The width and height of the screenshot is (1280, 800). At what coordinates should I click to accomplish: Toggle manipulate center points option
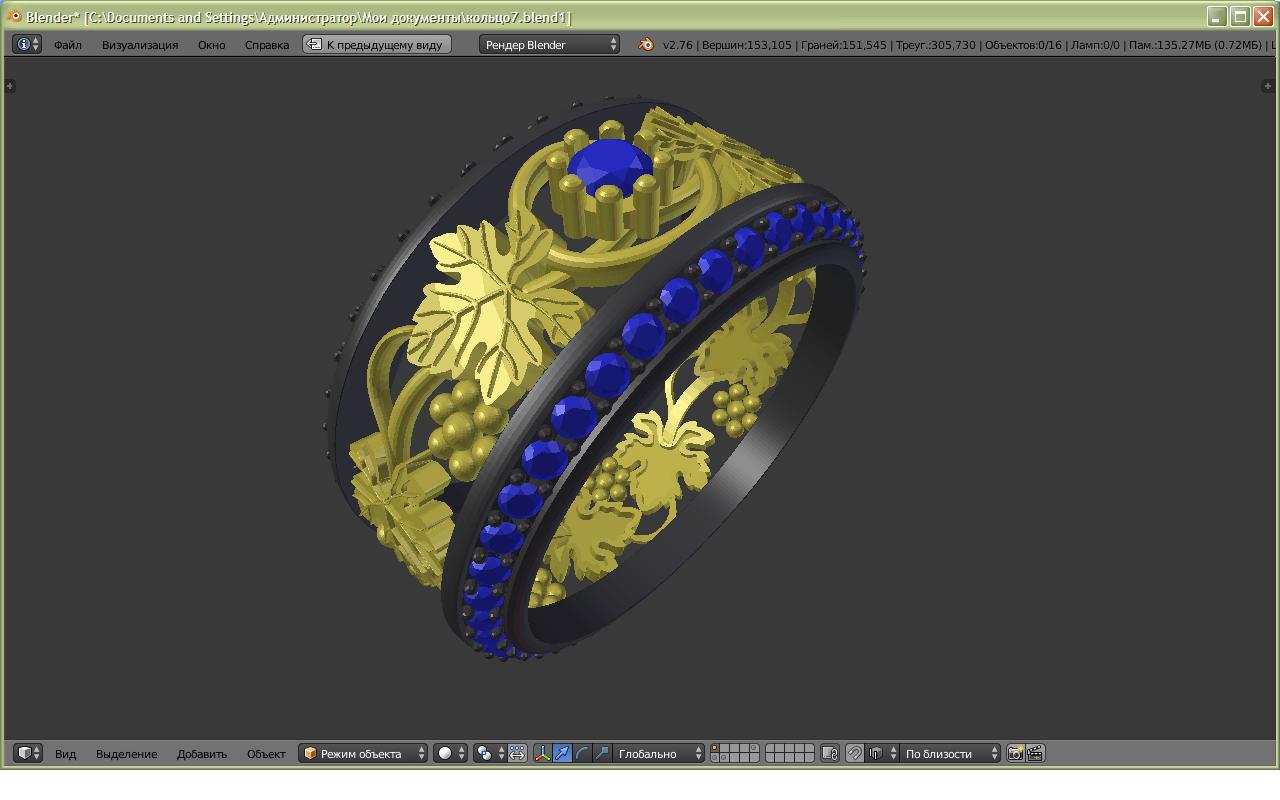click(517, 753)
